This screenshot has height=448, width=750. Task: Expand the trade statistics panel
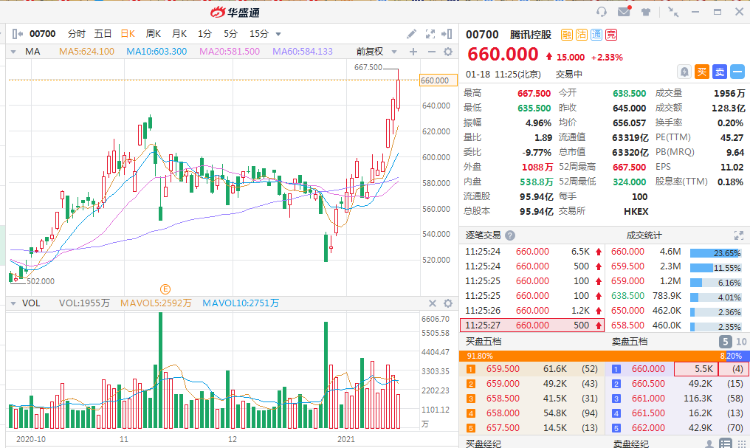point(739,235)
